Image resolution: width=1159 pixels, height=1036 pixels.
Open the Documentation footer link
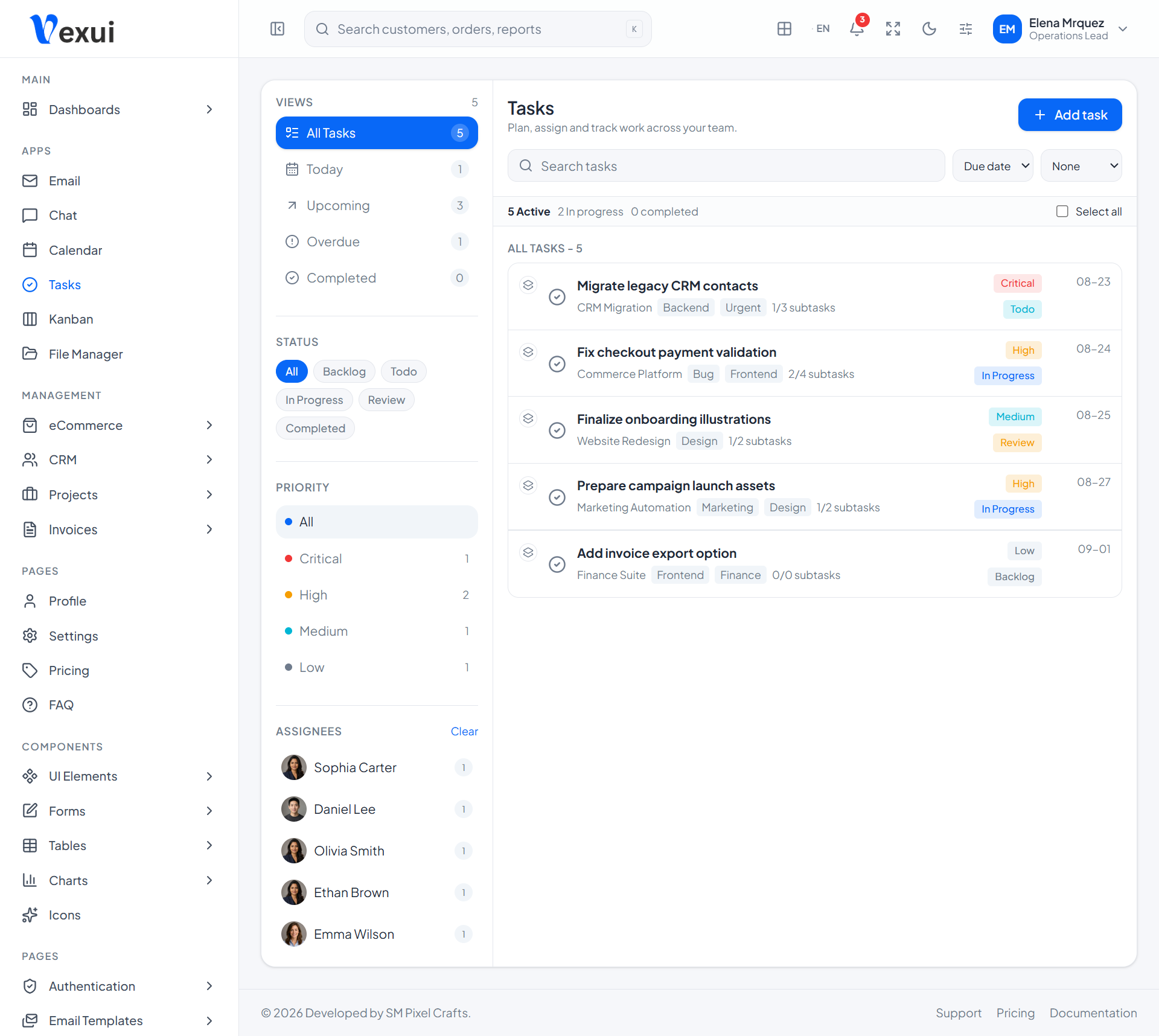(1093, 1013)
